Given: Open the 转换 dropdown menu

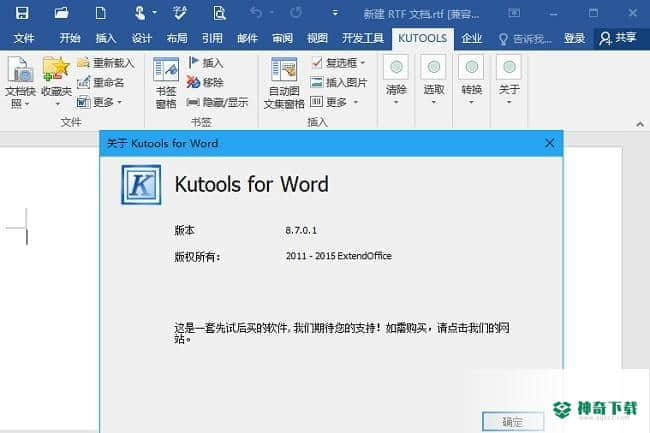Looking at the screenshot, I should pos(471,81).
